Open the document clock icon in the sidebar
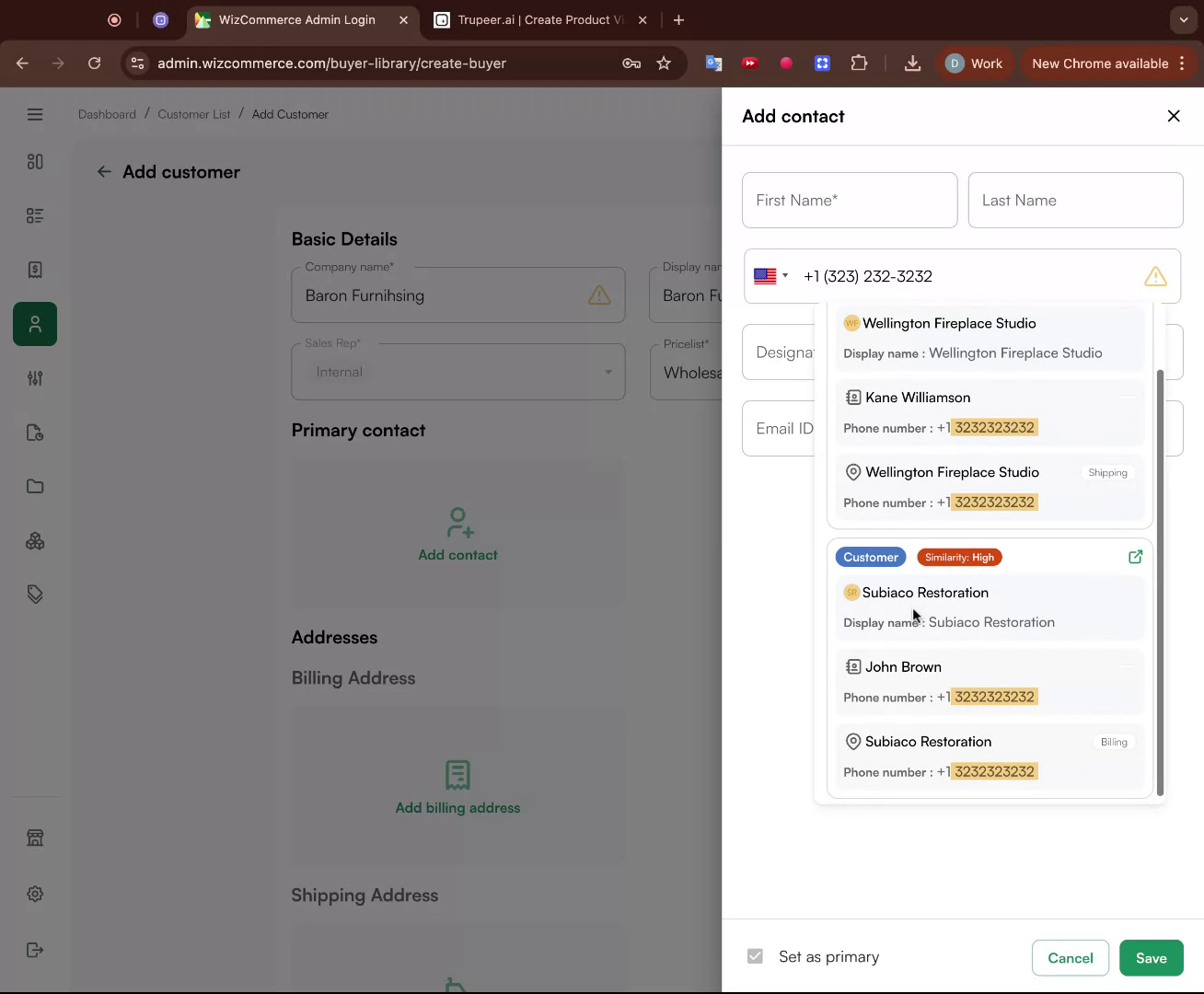The image size is (1204, 994). [x=35, y=433]
